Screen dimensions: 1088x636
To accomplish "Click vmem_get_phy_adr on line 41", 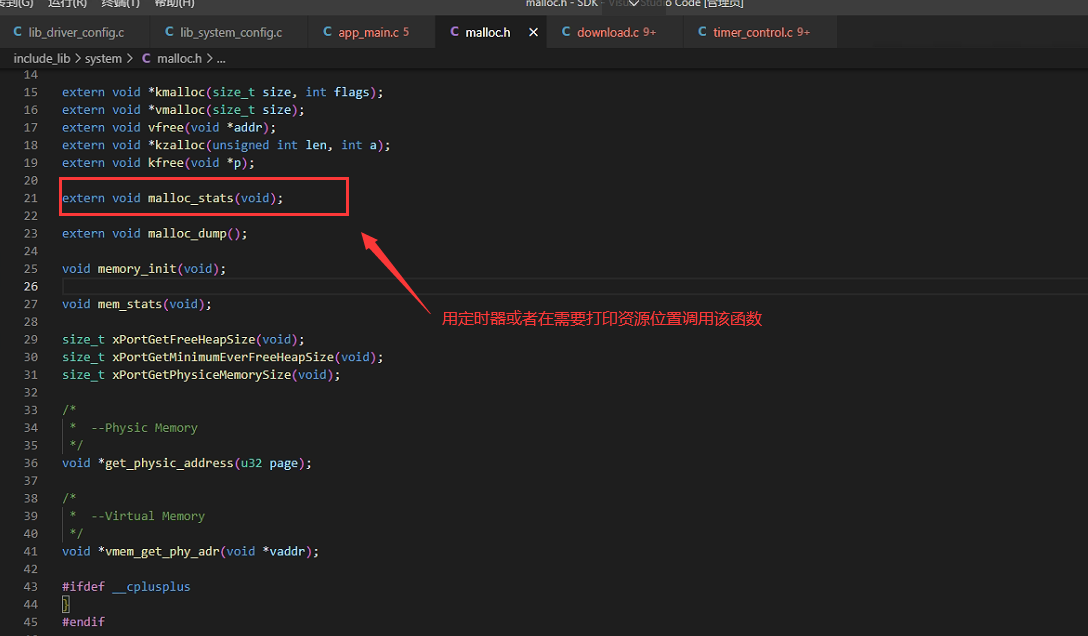I will point(162,551).
